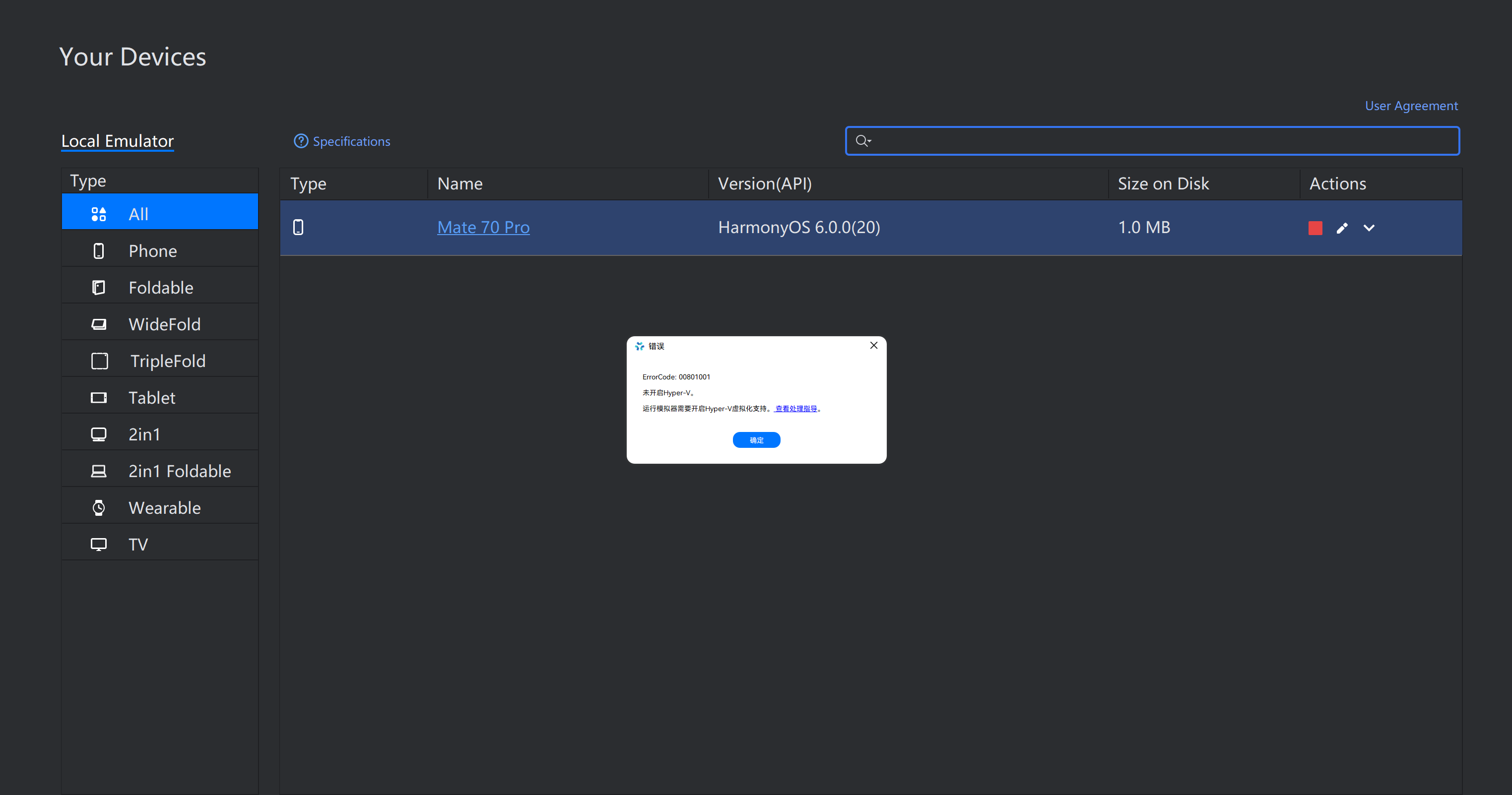The width and height of the screenshot is (1512, 795).
Task: Open the search options dropdown icon
Action: pyautogui.click(x=863, y=141)
